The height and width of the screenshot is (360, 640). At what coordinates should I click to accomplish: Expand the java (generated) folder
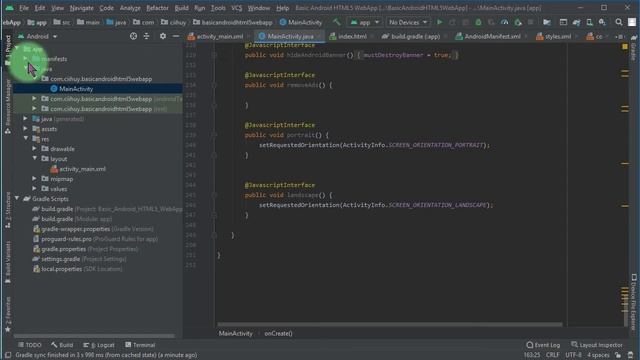(26, 119)
